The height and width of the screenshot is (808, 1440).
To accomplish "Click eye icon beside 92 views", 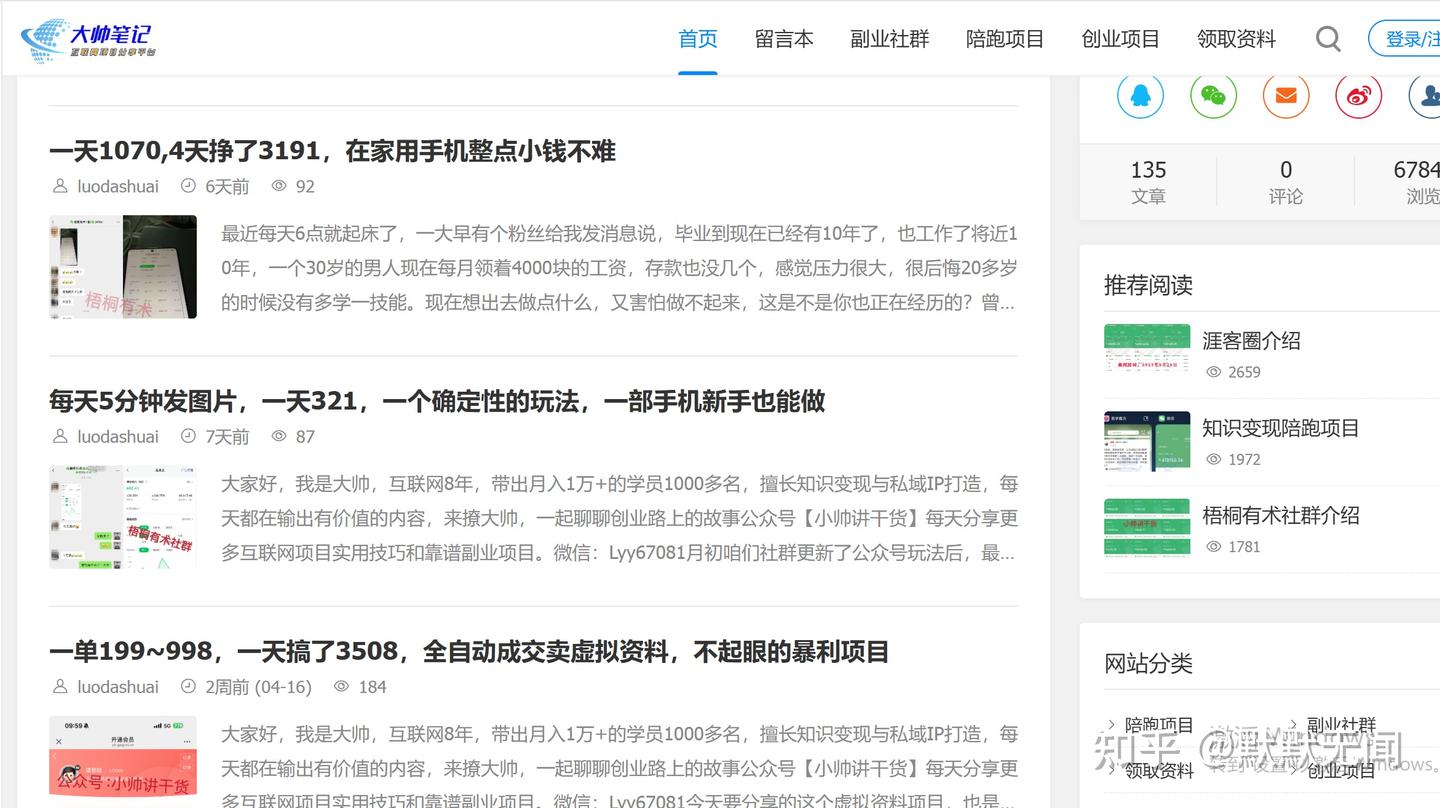I will 279,186.
